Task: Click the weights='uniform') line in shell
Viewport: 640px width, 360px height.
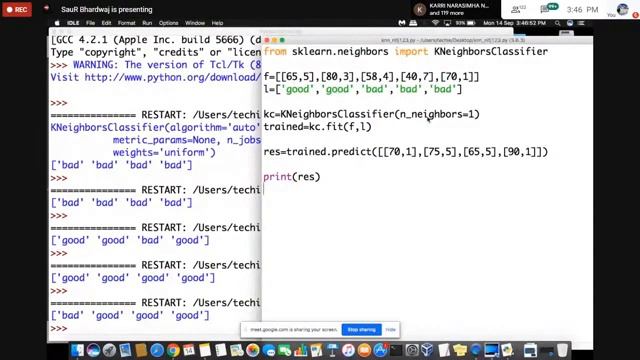Action: pyautogui.click(x=164, y=152)
